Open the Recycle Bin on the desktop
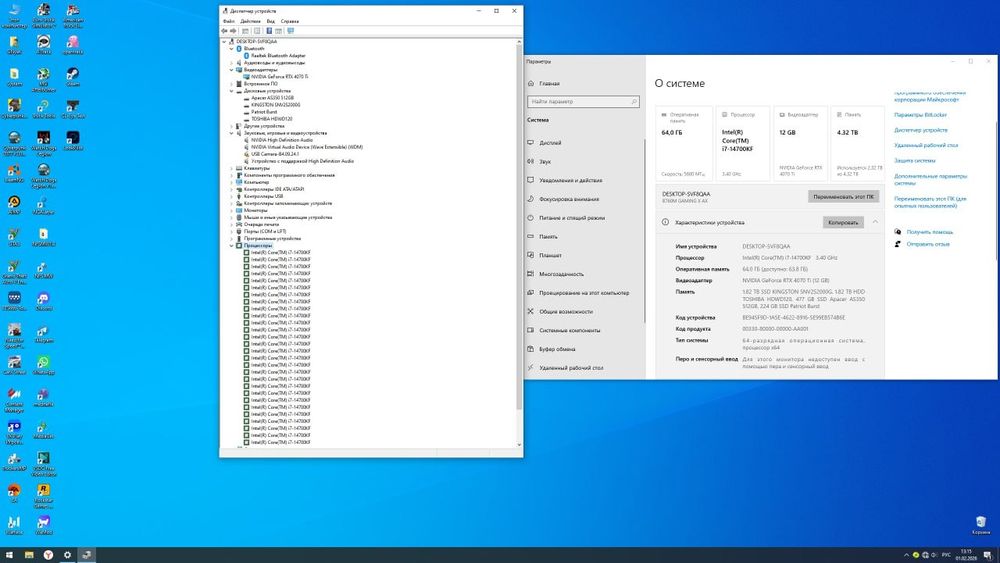The width and height of the screenshot is (1000, 563). pyautogui.click(x=982, y=524)
